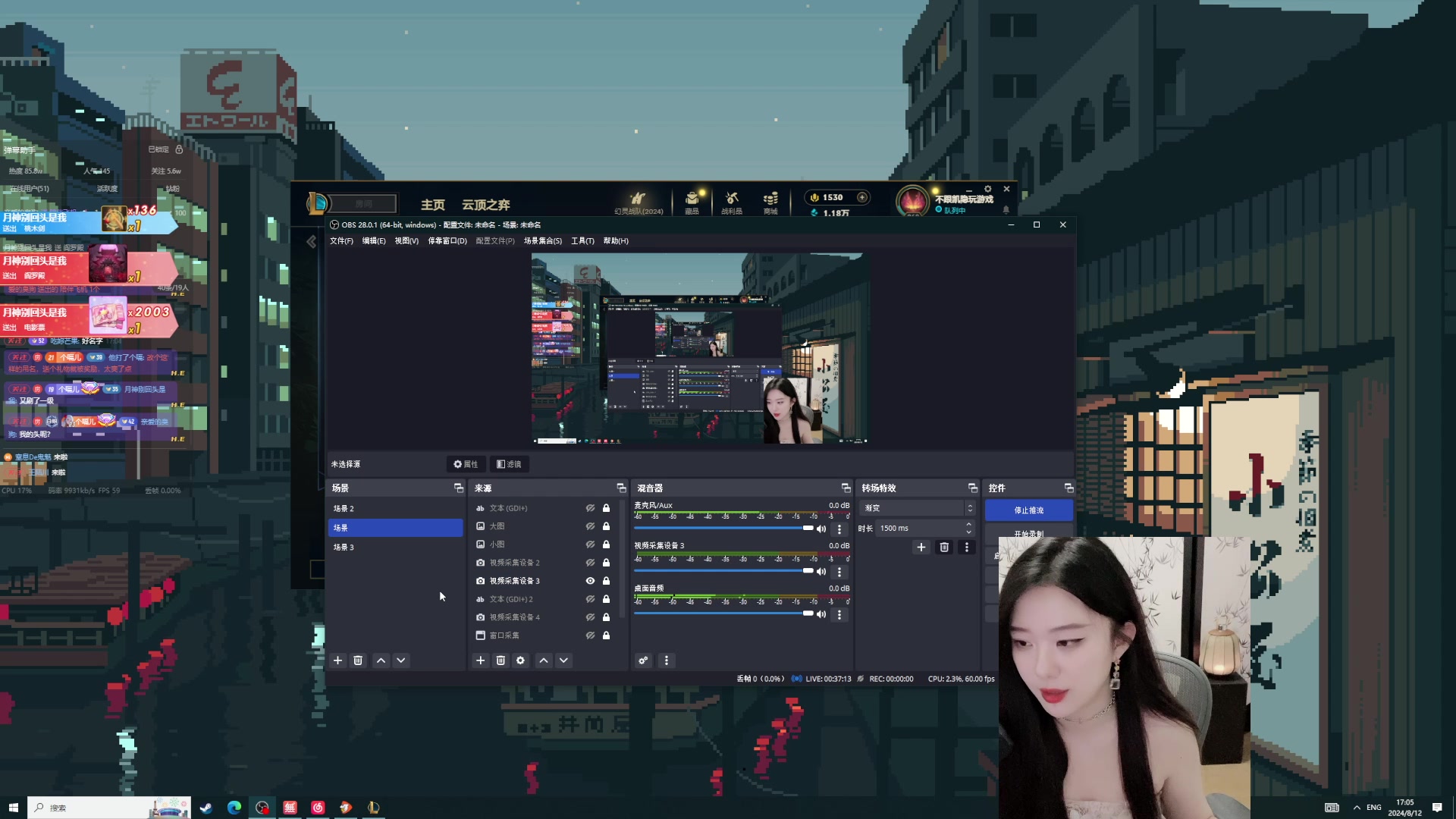
Task: Adjust the 麦克风/Aux volume slider
Action: pyautogui.click(x=723, y=529)
